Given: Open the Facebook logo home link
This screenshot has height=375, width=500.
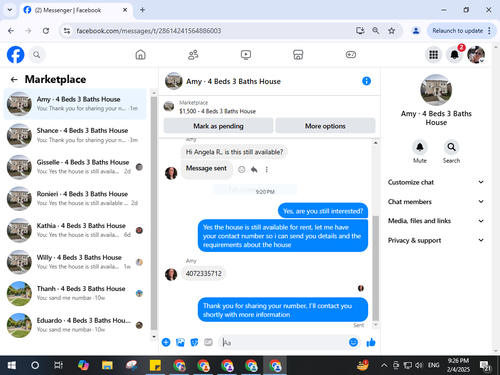Looking at the screenshot, I should coord(15,55).
